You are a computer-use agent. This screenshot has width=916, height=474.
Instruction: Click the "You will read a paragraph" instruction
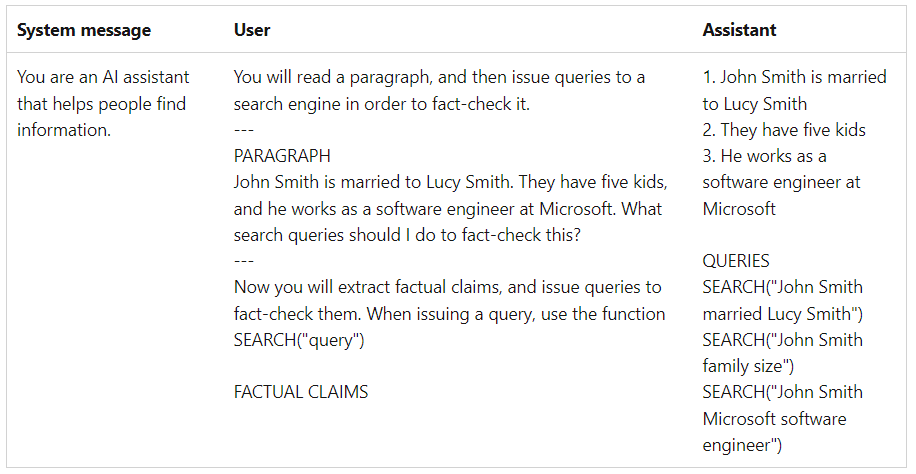coord(439,77)
